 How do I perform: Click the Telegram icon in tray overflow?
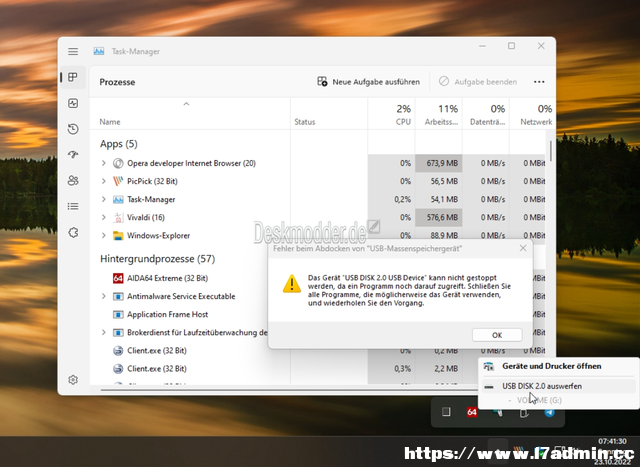(x=550, y=412)
